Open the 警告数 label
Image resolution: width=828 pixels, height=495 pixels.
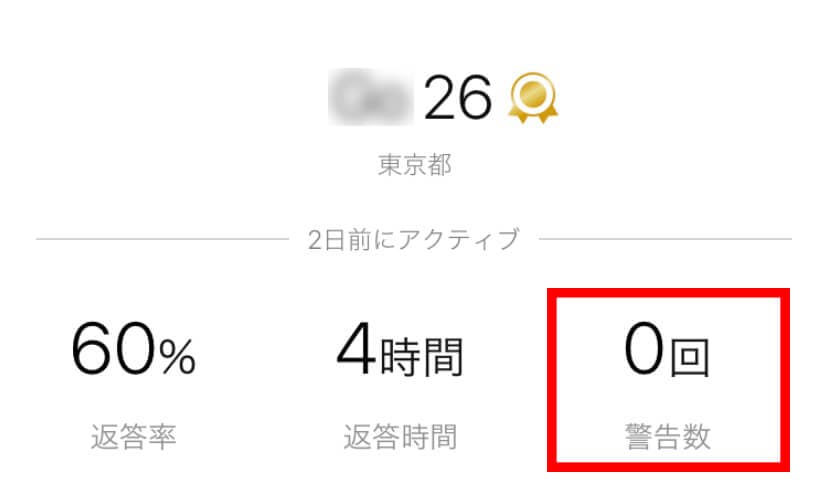(x=668, y=436)
